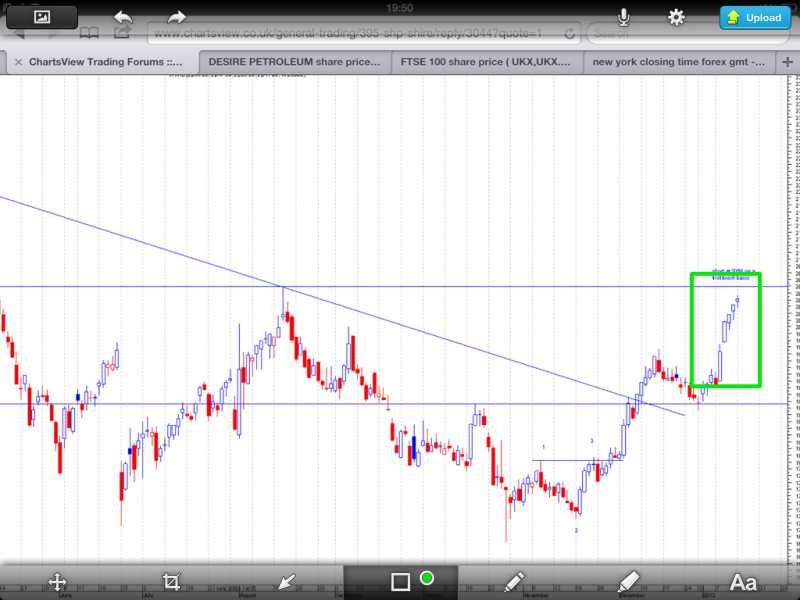
Task: Tap the microphone icon
Action: (624, 17)
